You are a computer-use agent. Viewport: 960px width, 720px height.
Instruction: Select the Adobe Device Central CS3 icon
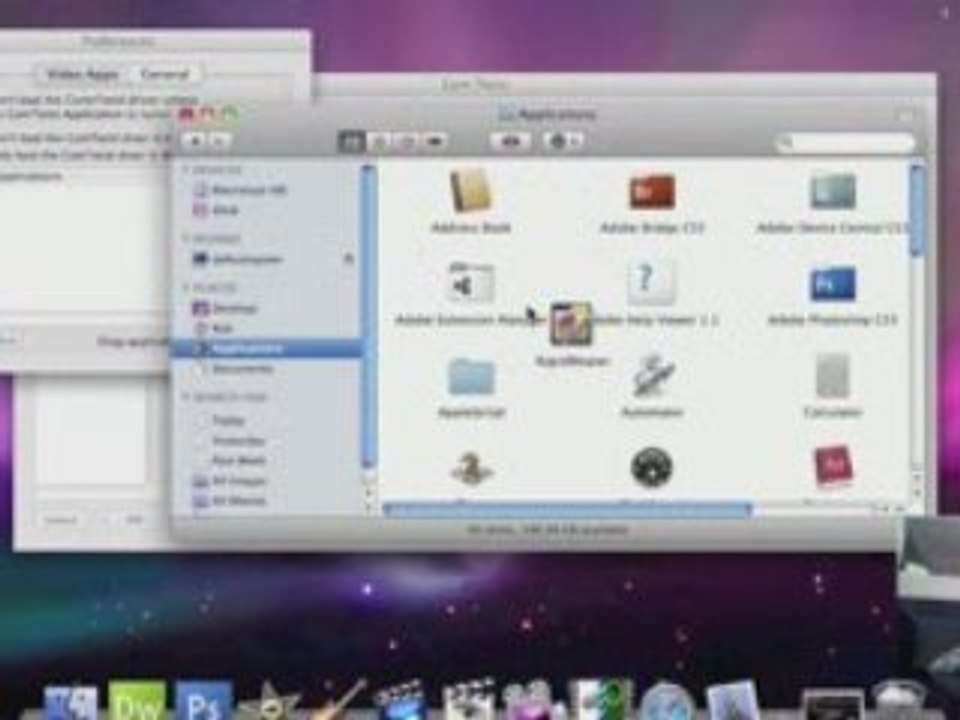833,192
